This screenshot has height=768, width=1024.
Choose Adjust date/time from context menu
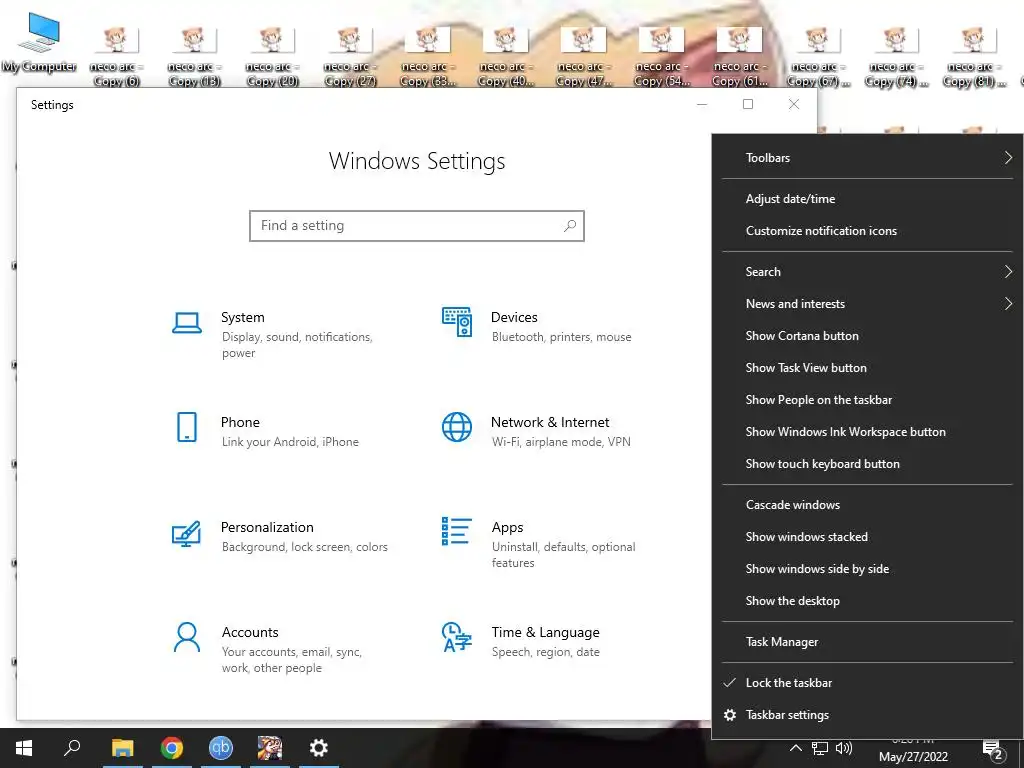point(867,199)
